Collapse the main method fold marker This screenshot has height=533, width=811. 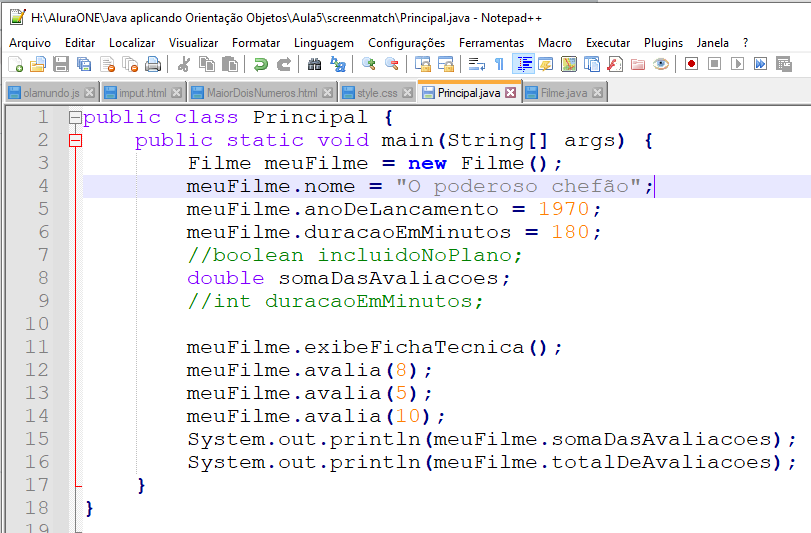tap(76, 141)
